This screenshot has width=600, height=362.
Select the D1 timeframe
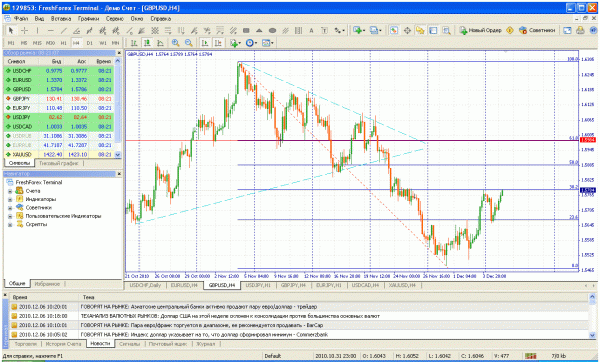(x=89, y=43)
